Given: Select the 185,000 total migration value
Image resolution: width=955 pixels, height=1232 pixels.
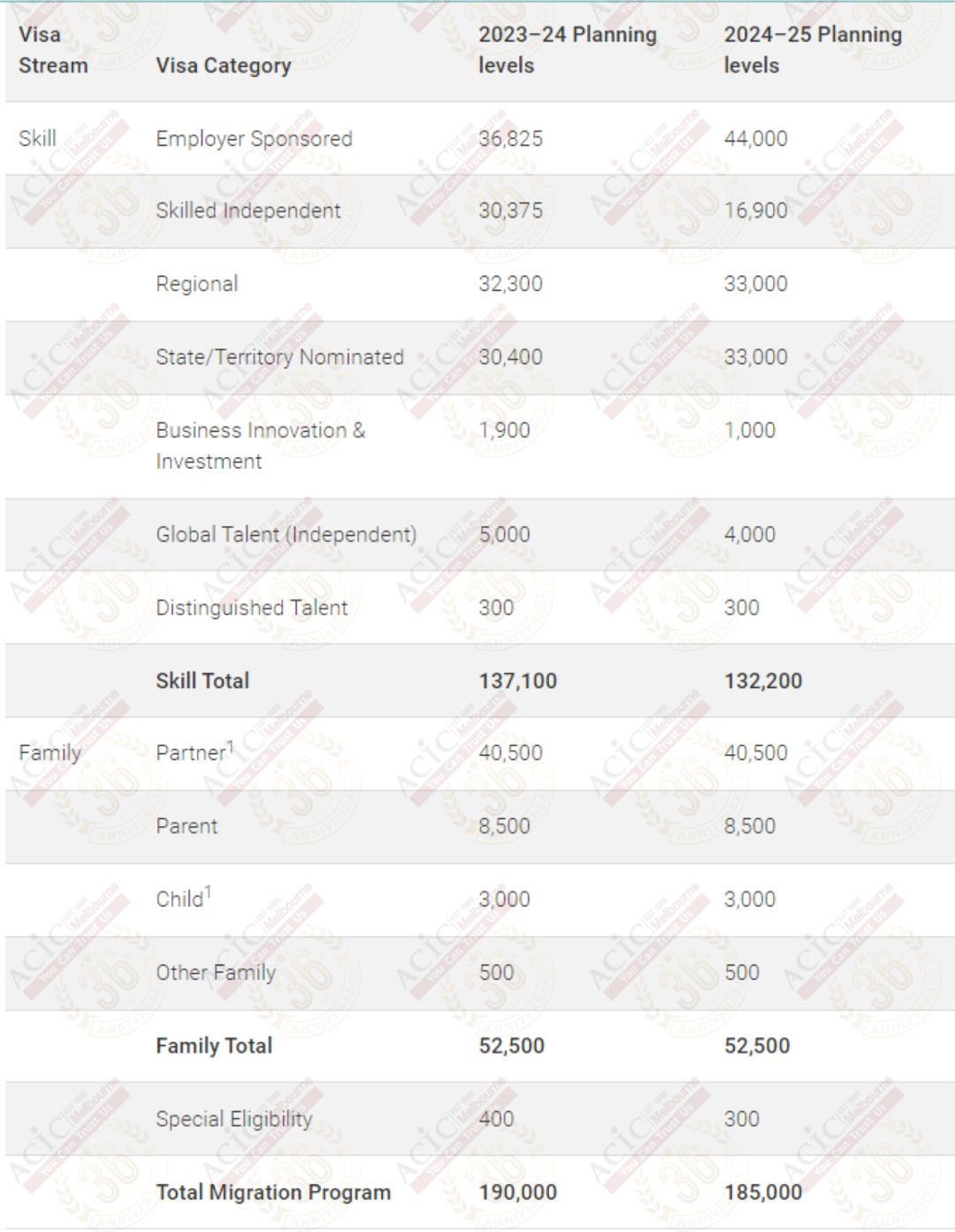Looking at the screenshot, I should (x=762, y=1192).
